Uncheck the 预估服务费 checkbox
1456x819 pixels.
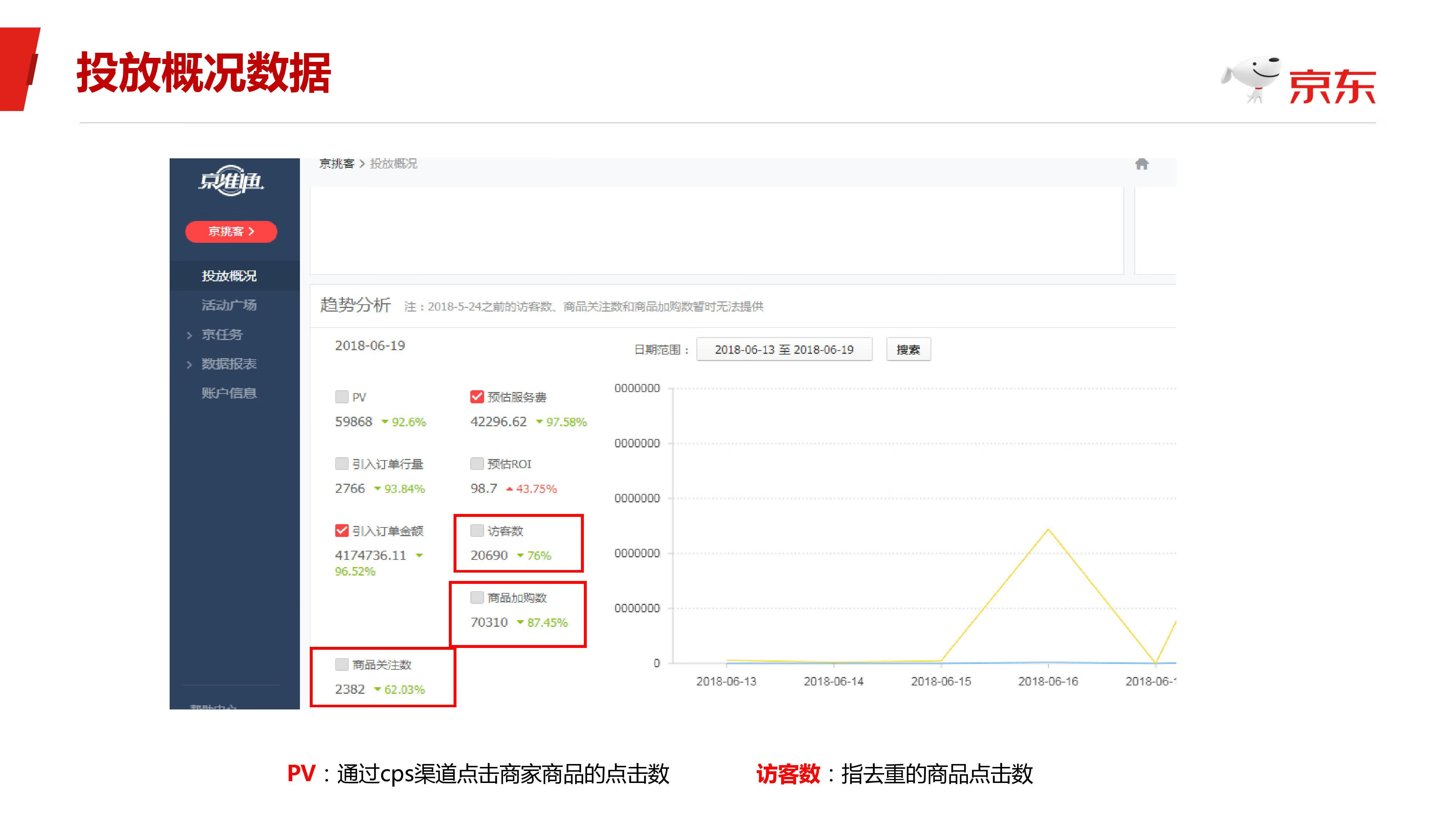click(477, 397)
